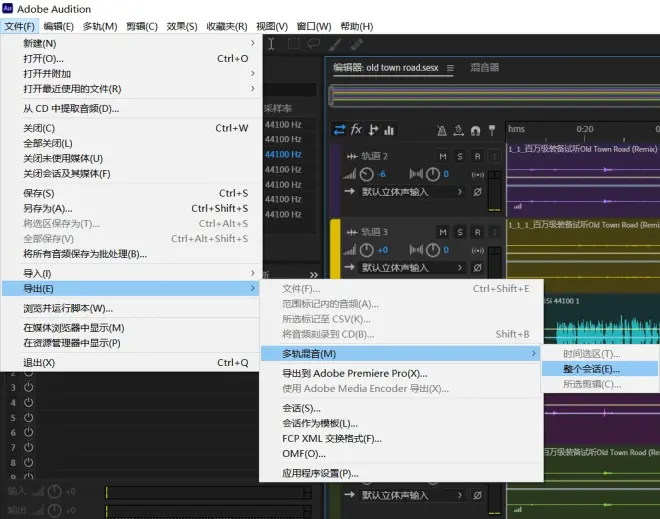Image resolution: width=660 pixels, height=519 pixels.
Task: Solo 轨道 2 with S button
Action: [460, 157]
